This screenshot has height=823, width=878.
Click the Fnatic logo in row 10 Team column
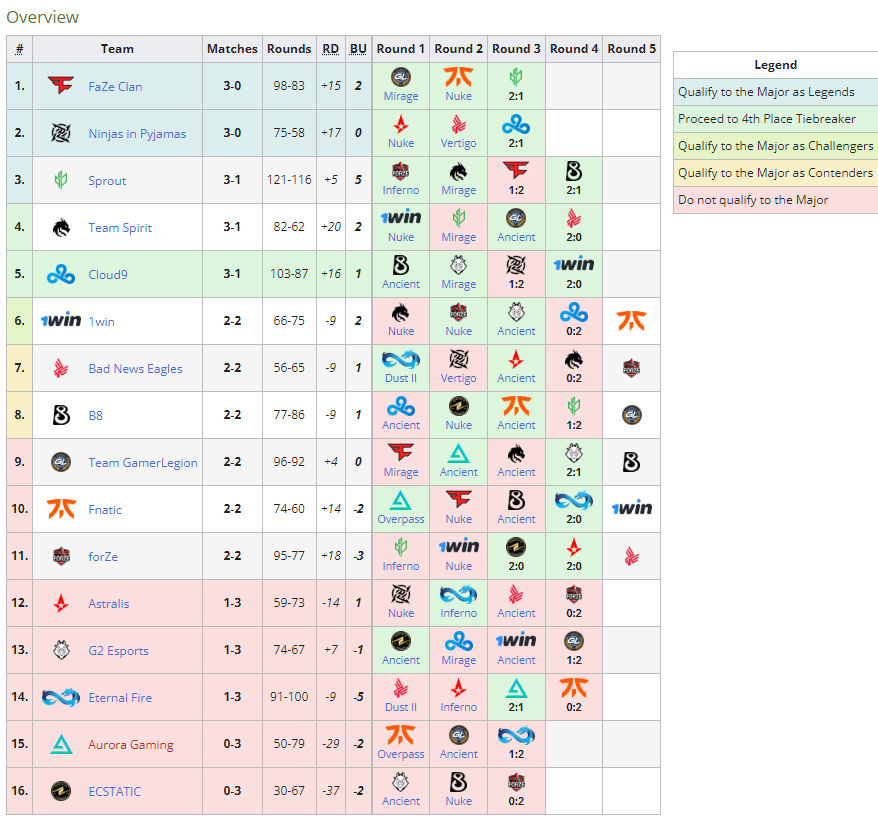[x=61, y=509]
